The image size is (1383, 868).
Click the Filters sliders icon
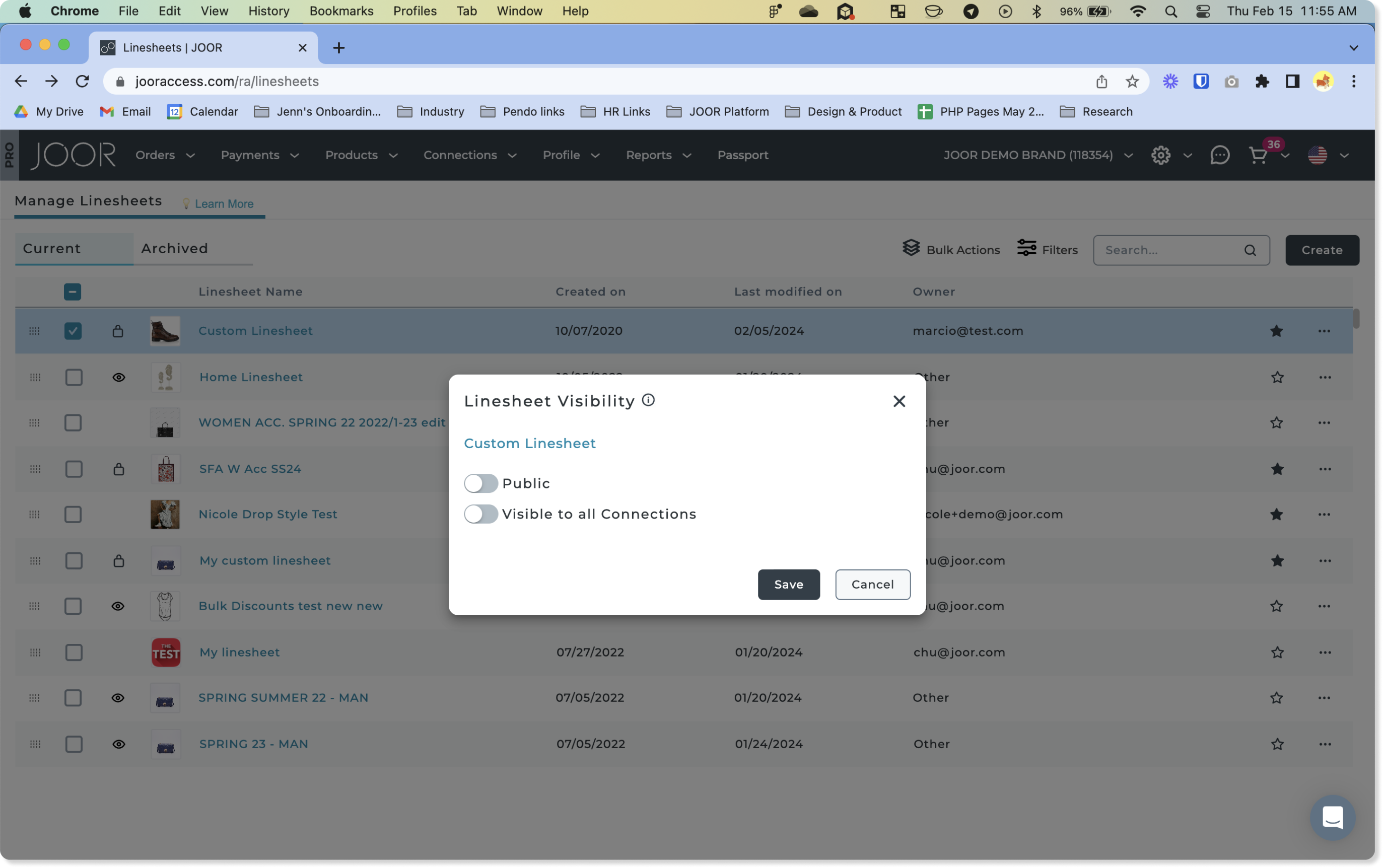(x=1026, y=249)
